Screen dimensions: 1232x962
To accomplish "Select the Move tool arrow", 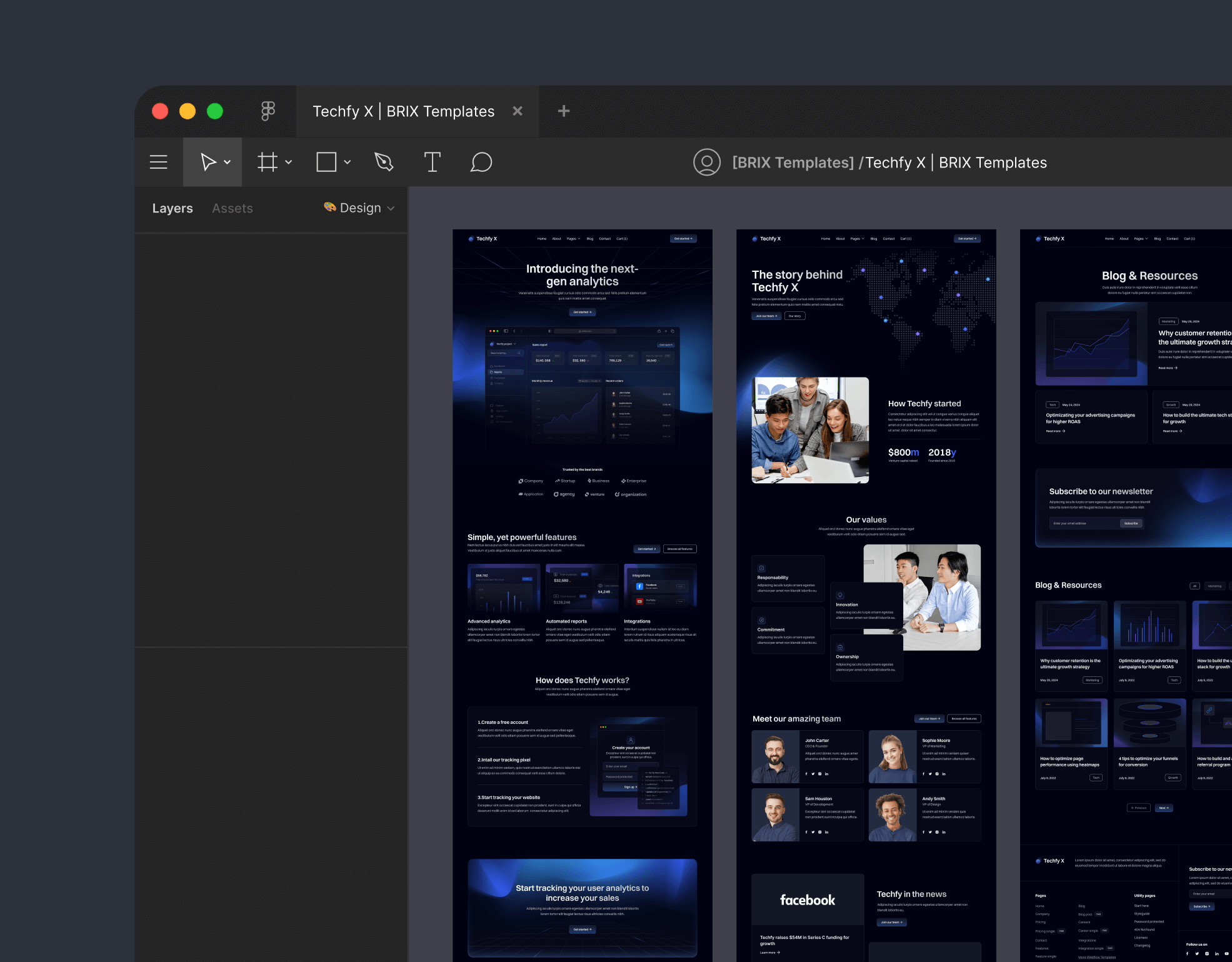I will click(x=208, y=163).
